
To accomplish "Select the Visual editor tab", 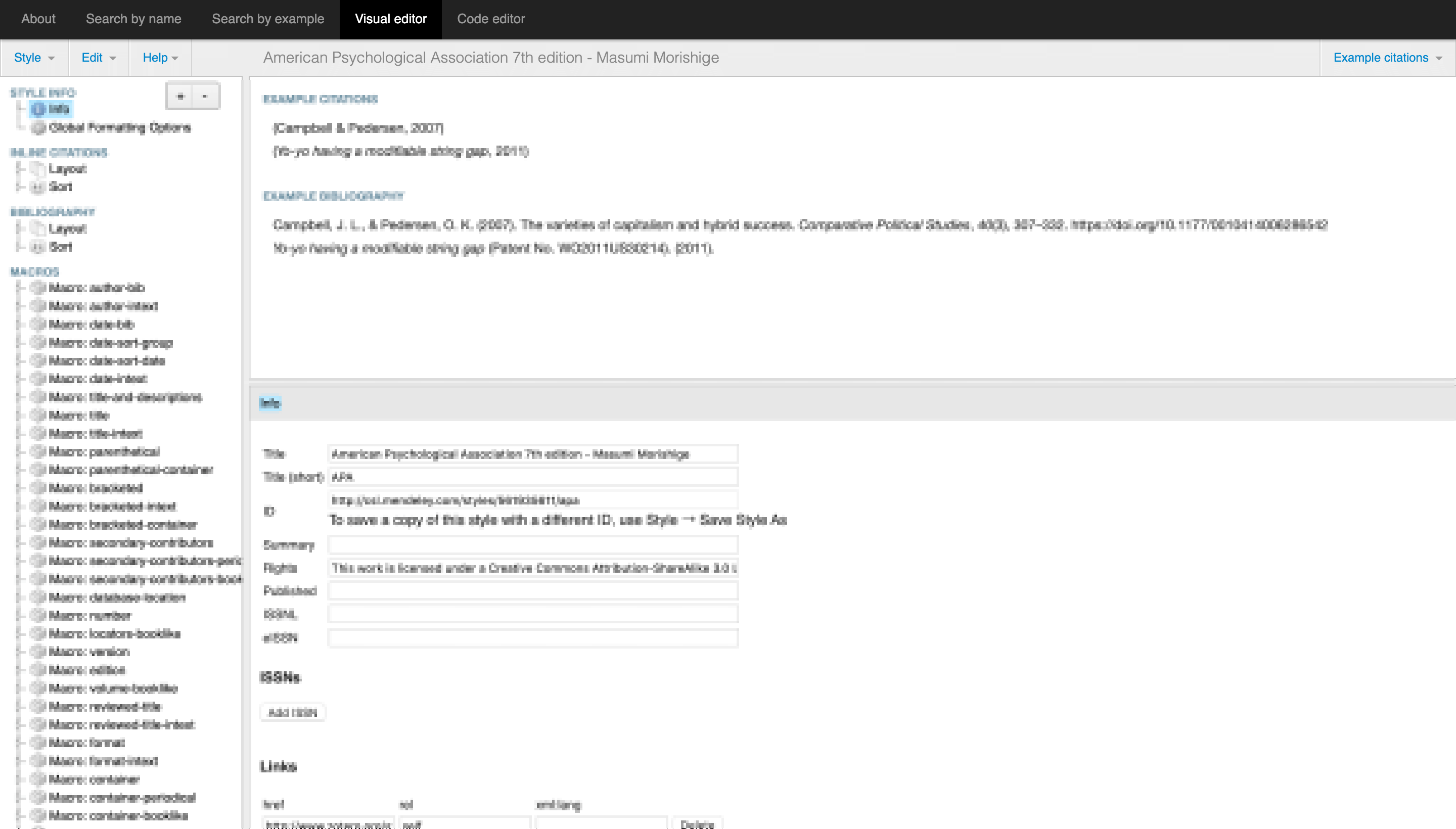I will coord(391,19).
